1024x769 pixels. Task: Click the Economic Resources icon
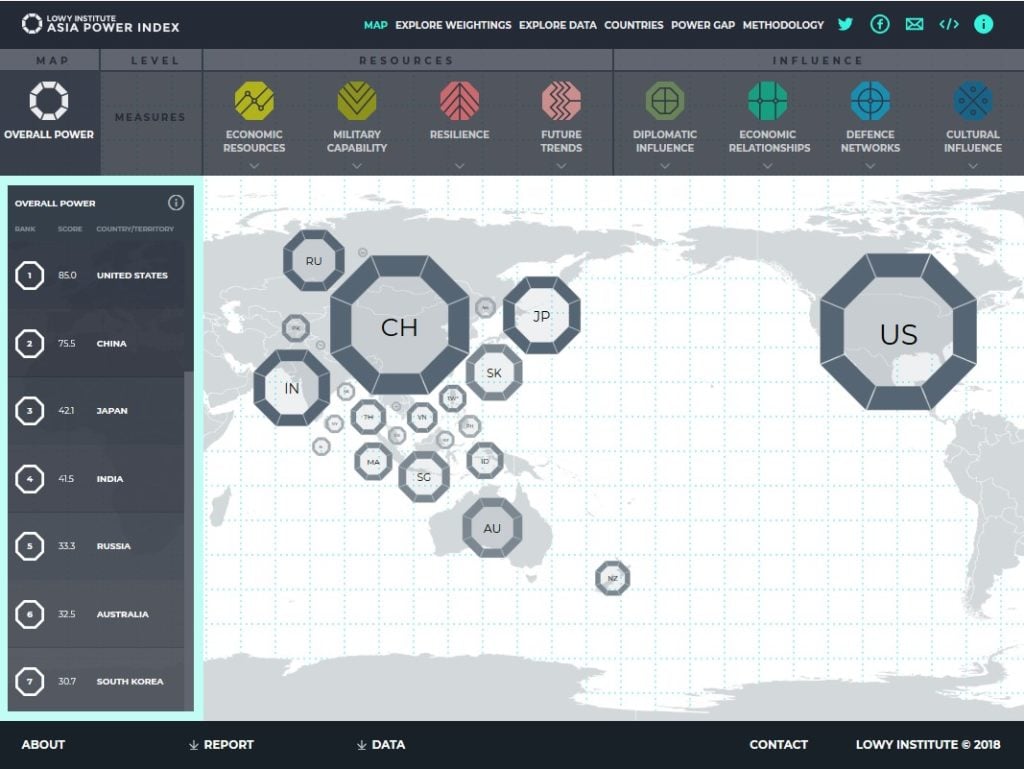[x=254, y=101]
